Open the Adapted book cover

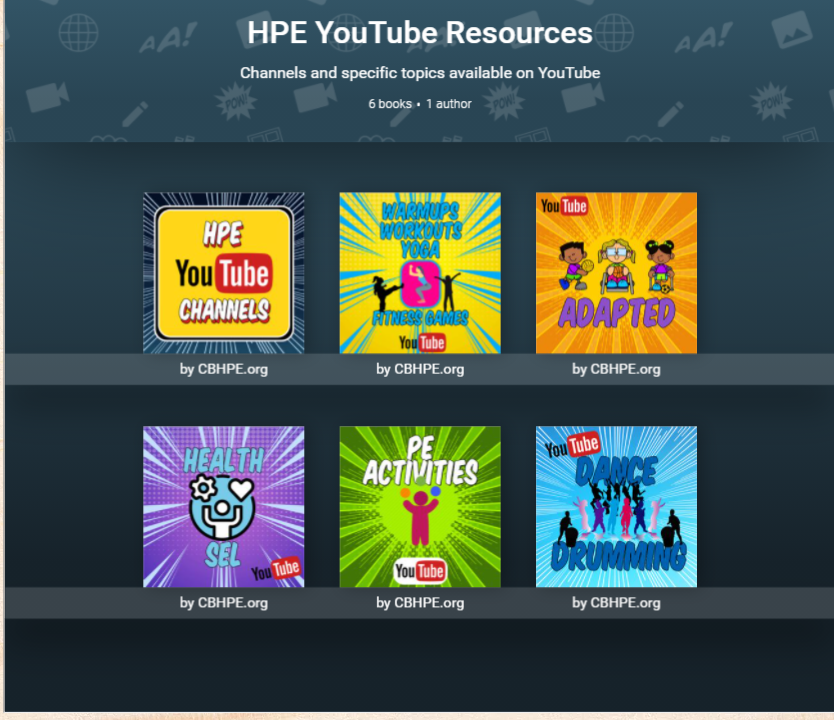point(616,273)
